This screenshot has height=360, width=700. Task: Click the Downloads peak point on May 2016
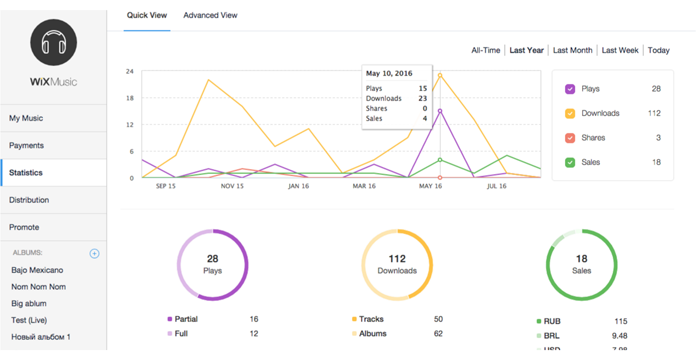tap(440, 75)
